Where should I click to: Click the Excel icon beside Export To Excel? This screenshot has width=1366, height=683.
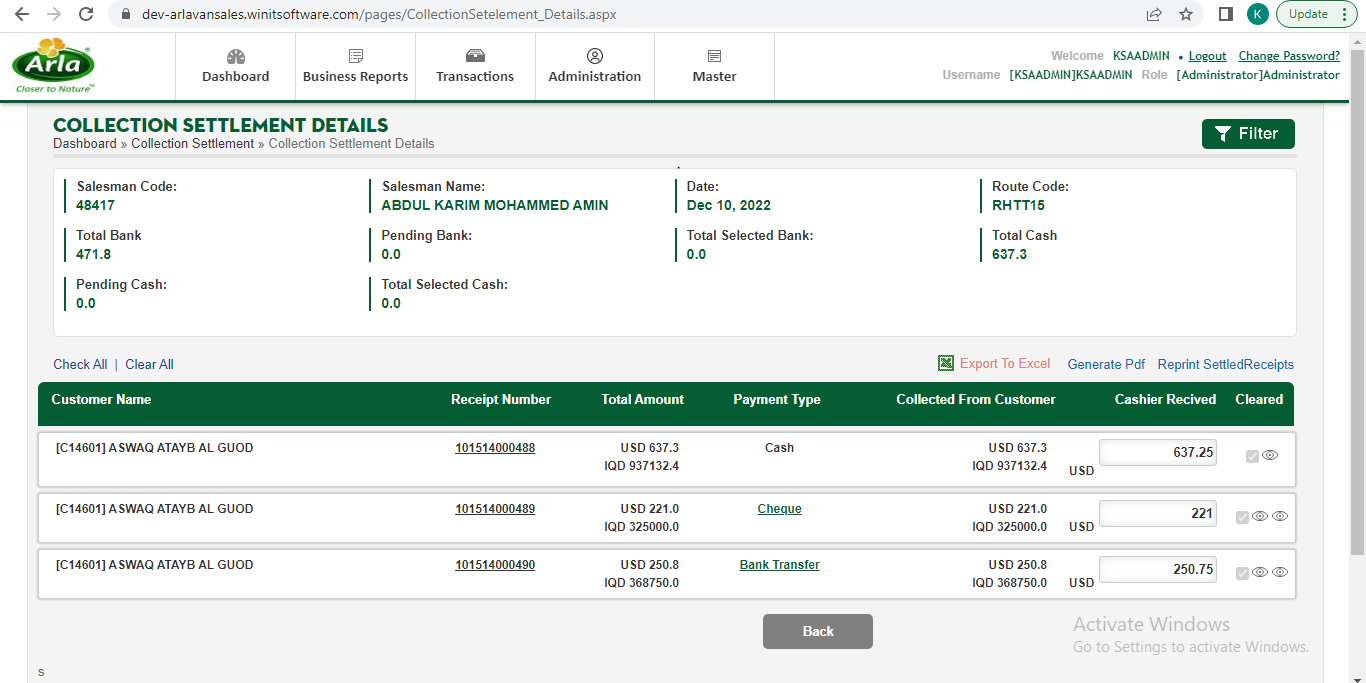click(945, 364)
